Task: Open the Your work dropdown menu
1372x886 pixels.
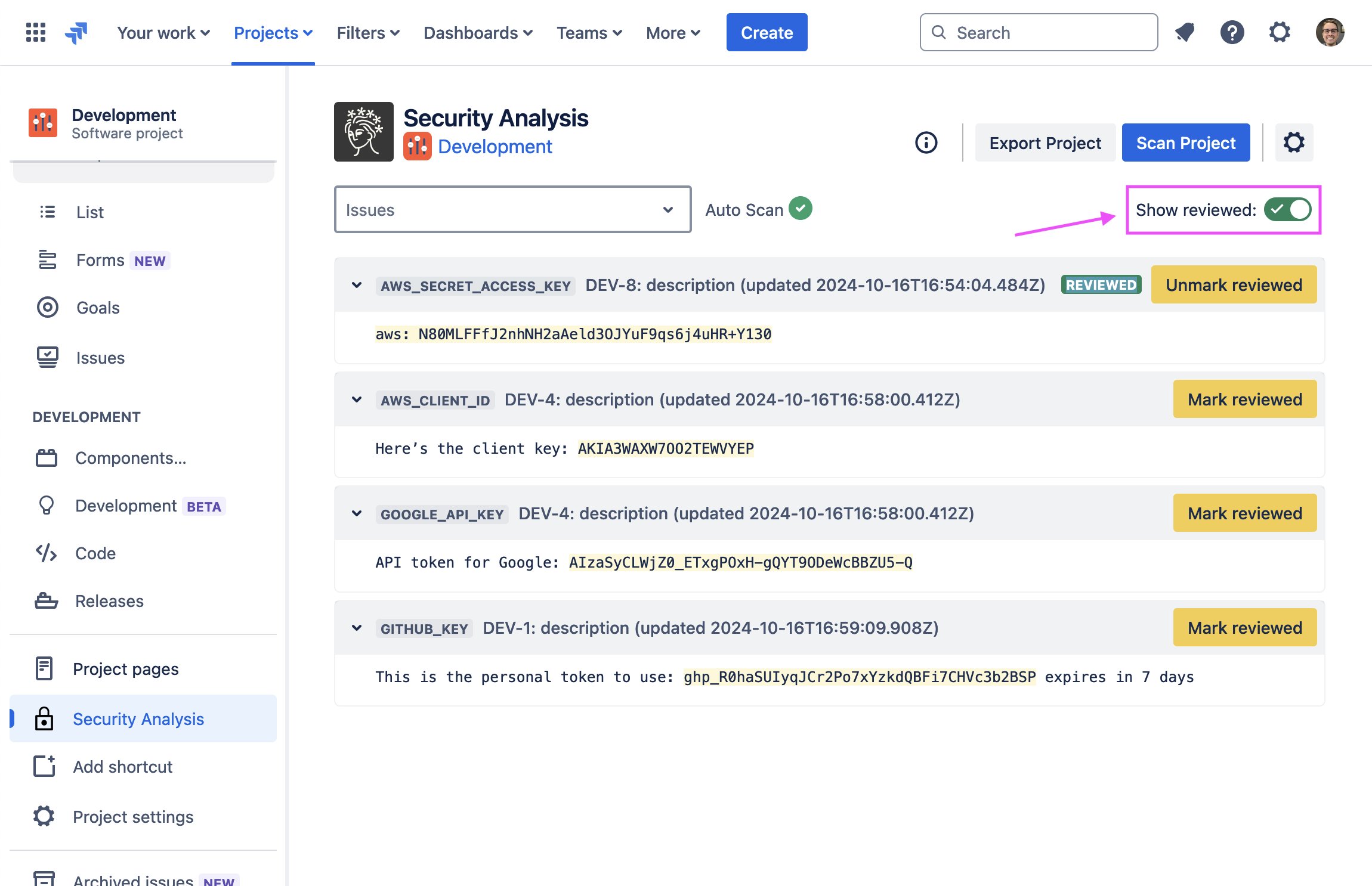Action: [163, 33]
